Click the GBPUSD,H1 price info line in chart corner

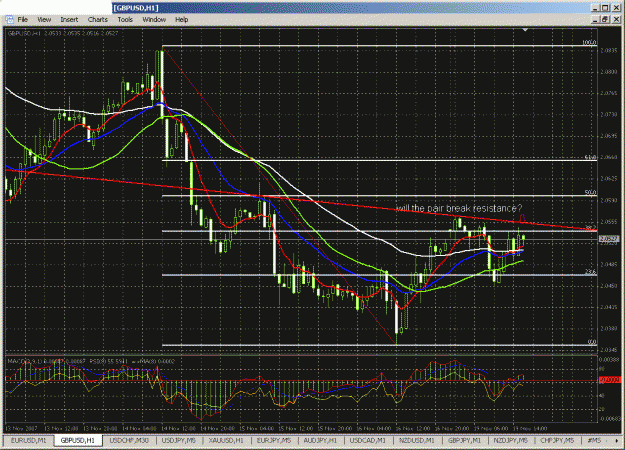click(x=63, y=33)
